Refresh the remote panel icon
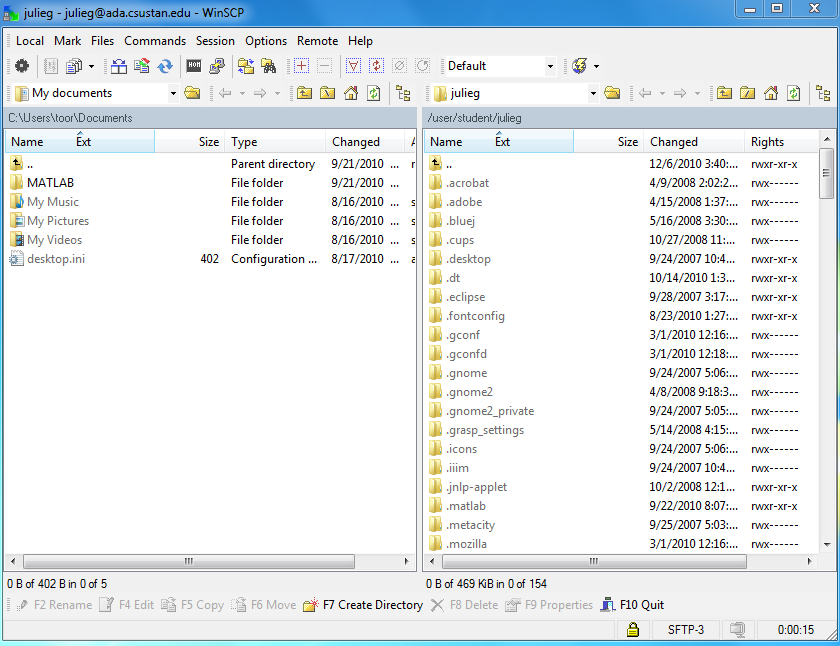This screenshot has height=646, width=840. tap(794, 93)
